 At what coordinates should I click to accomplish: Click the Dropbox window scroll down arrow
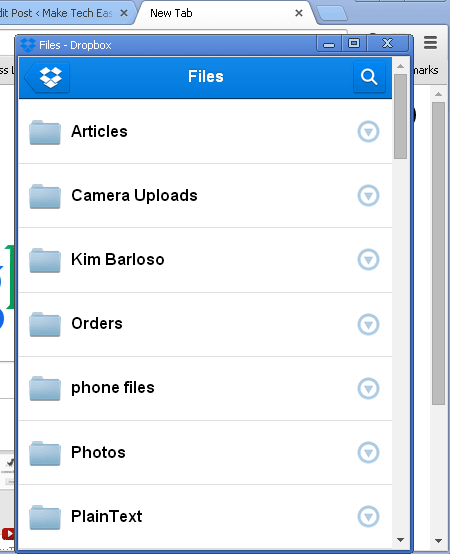(x=401, y=540)
